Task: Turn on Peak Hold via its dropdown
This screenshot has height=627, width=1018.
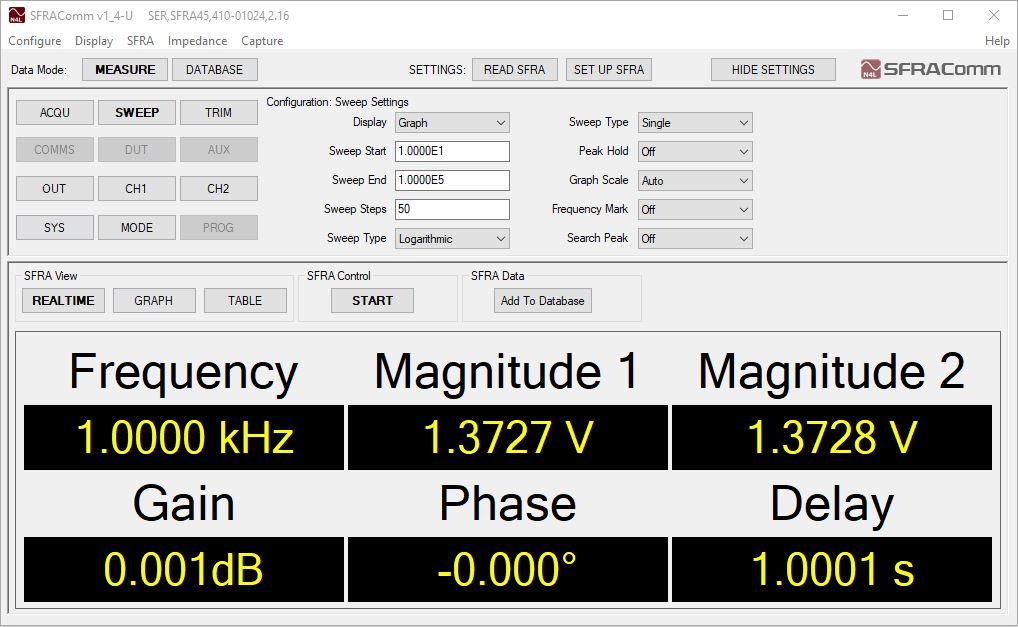Action: pyautogui.click(x=694, y=151)
